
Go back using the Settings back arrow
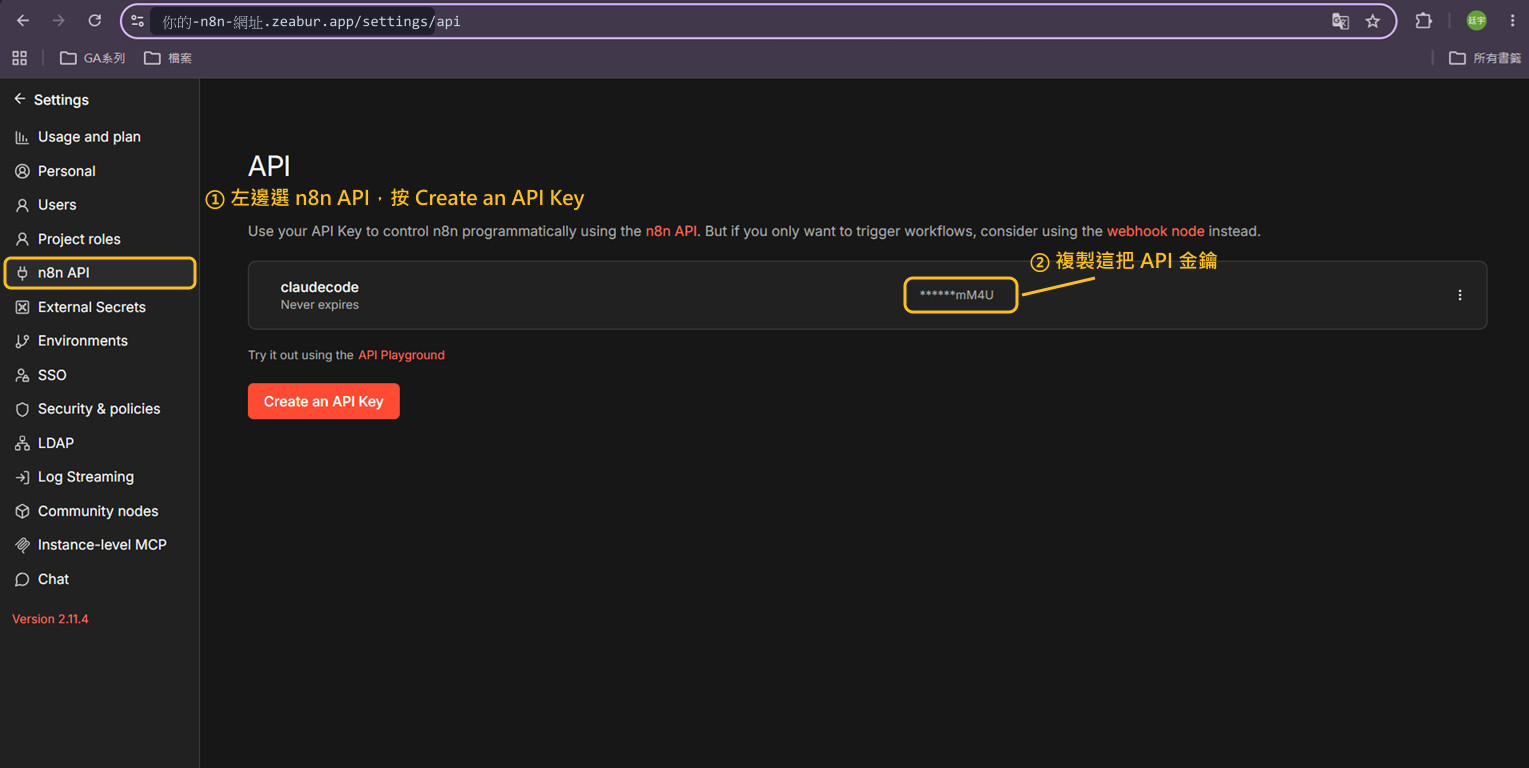click(20, 99)
